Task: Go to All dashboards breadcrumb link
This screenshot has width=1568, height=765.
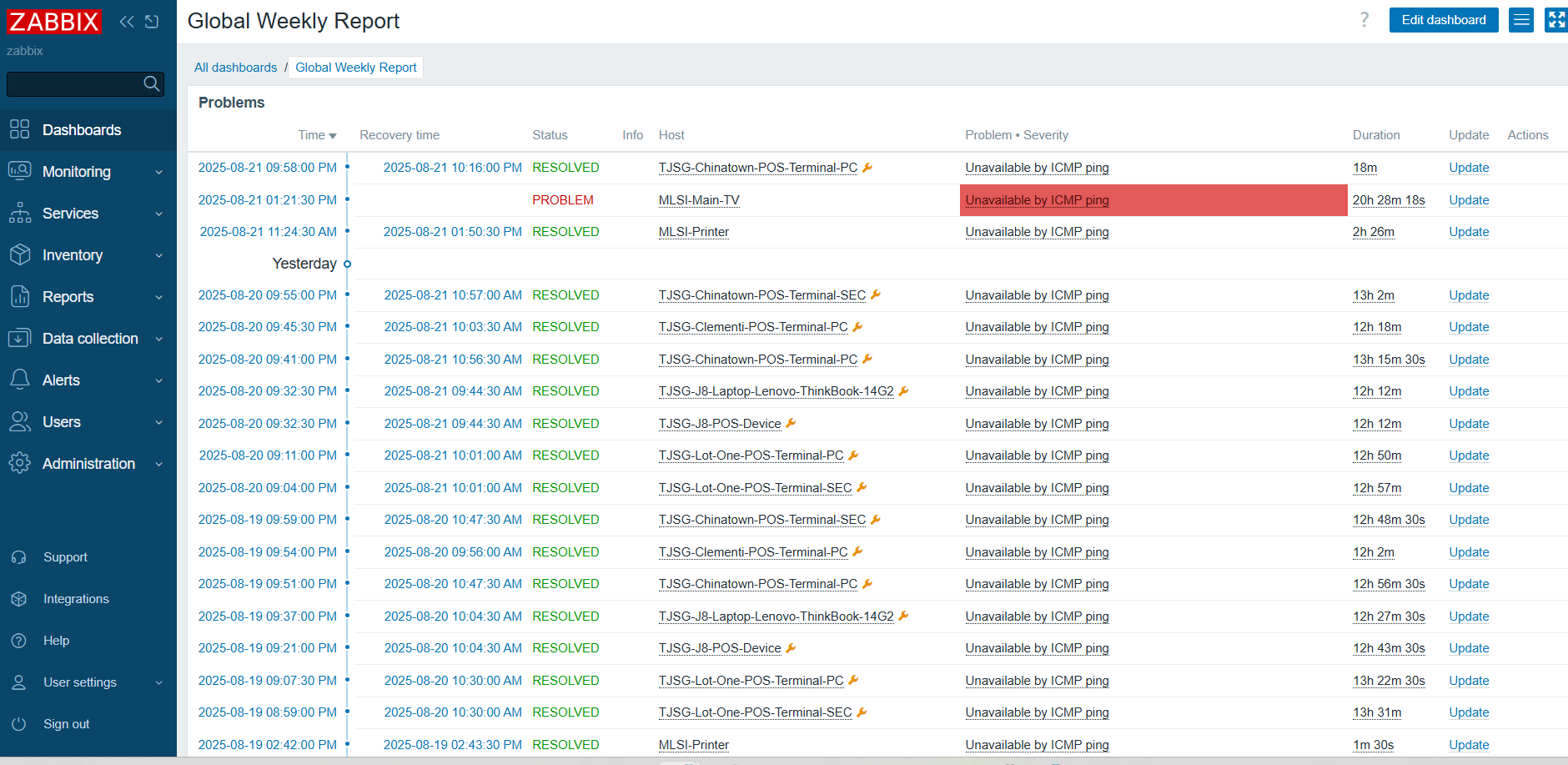Action: click(235, 68)
